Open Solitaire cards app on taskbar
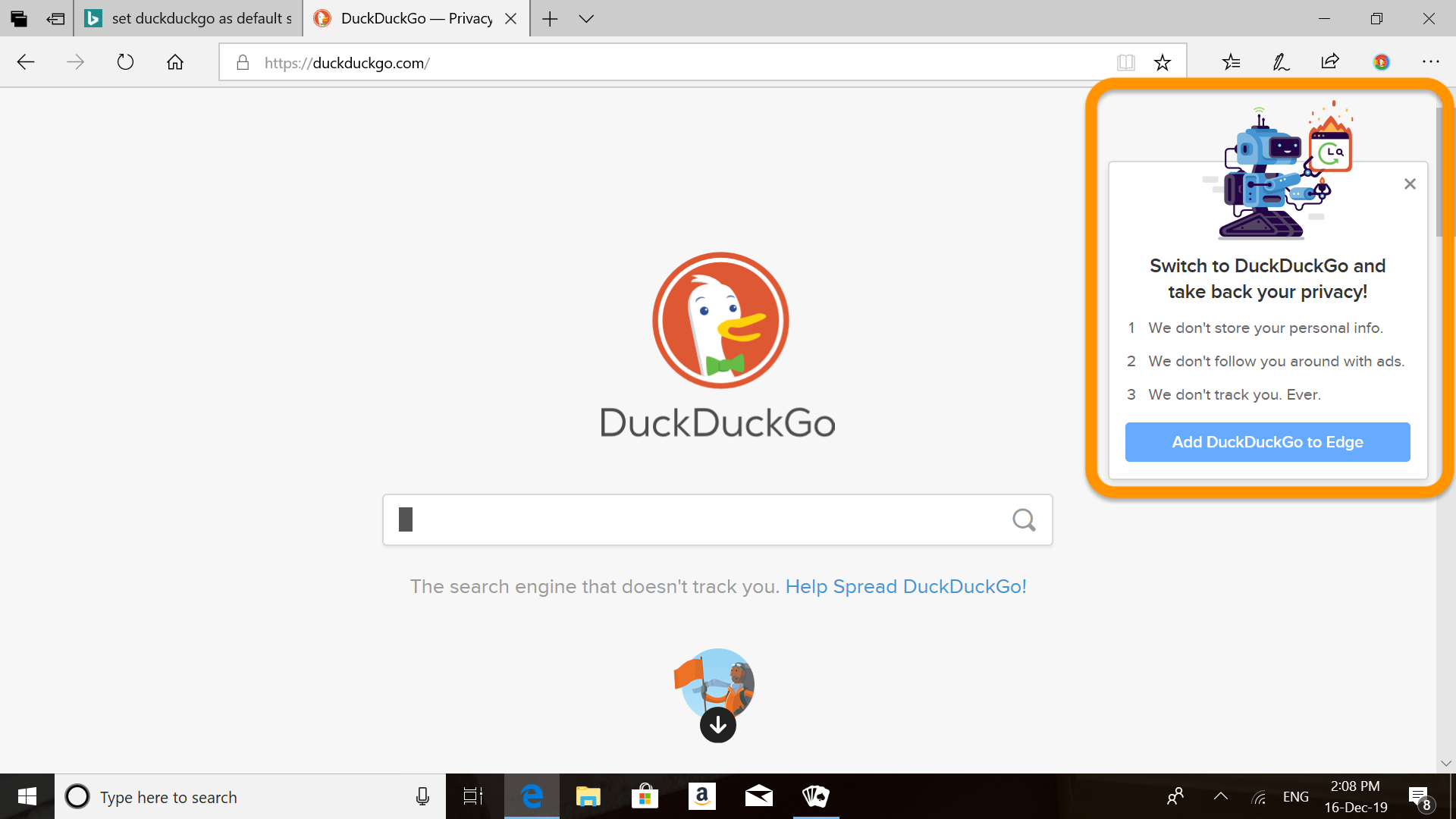This screenshot has height=819, width=1456. coord(816,796)
